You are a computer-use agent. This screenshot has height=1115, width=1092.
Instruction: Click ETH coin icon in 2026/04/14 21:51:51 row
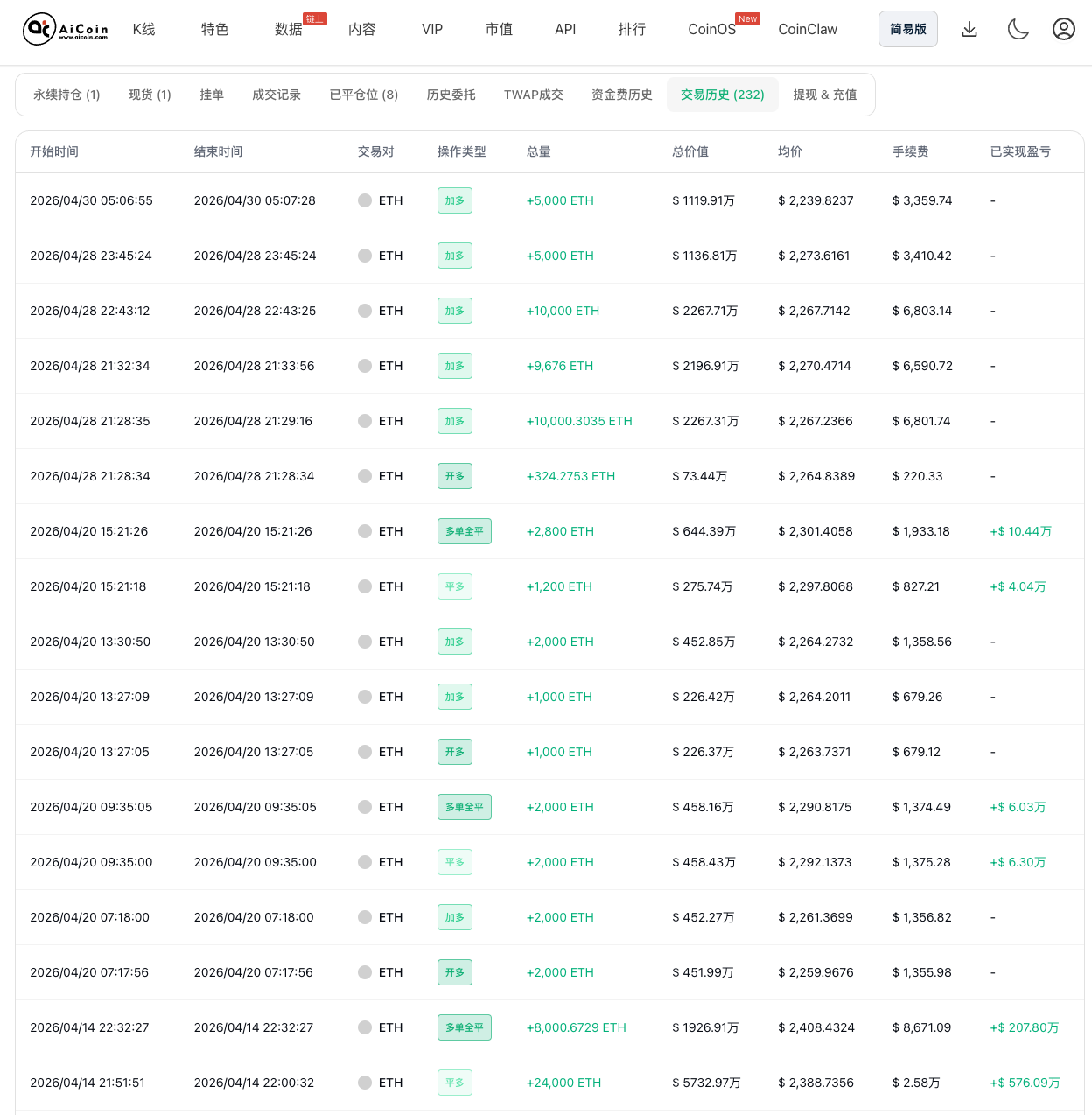click(x=365, y=1083)
